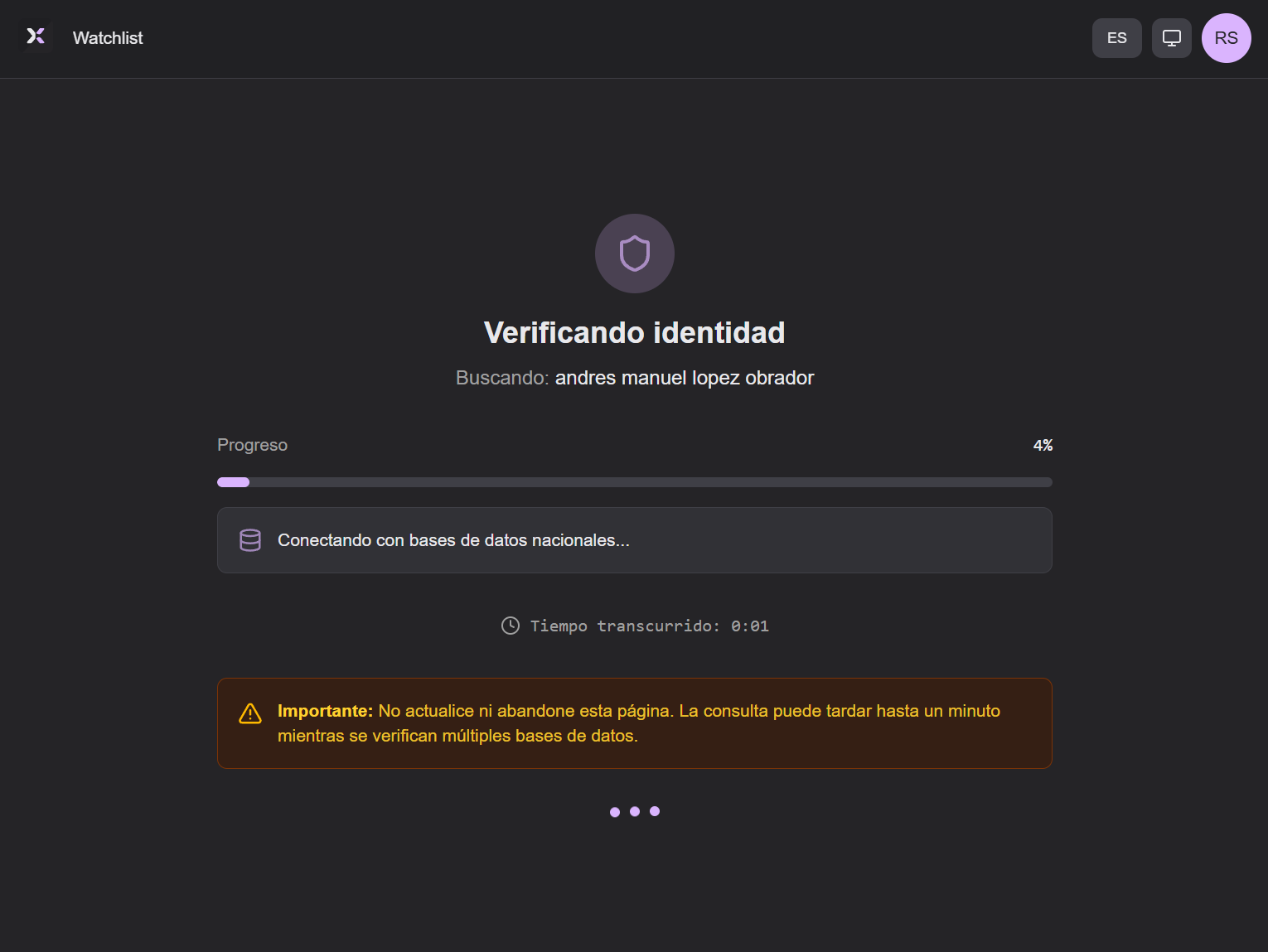The height and width of the screenshot is (952, 1268).
Task: Click the Conectando con bases de datos text
Action: click(453, 540)
